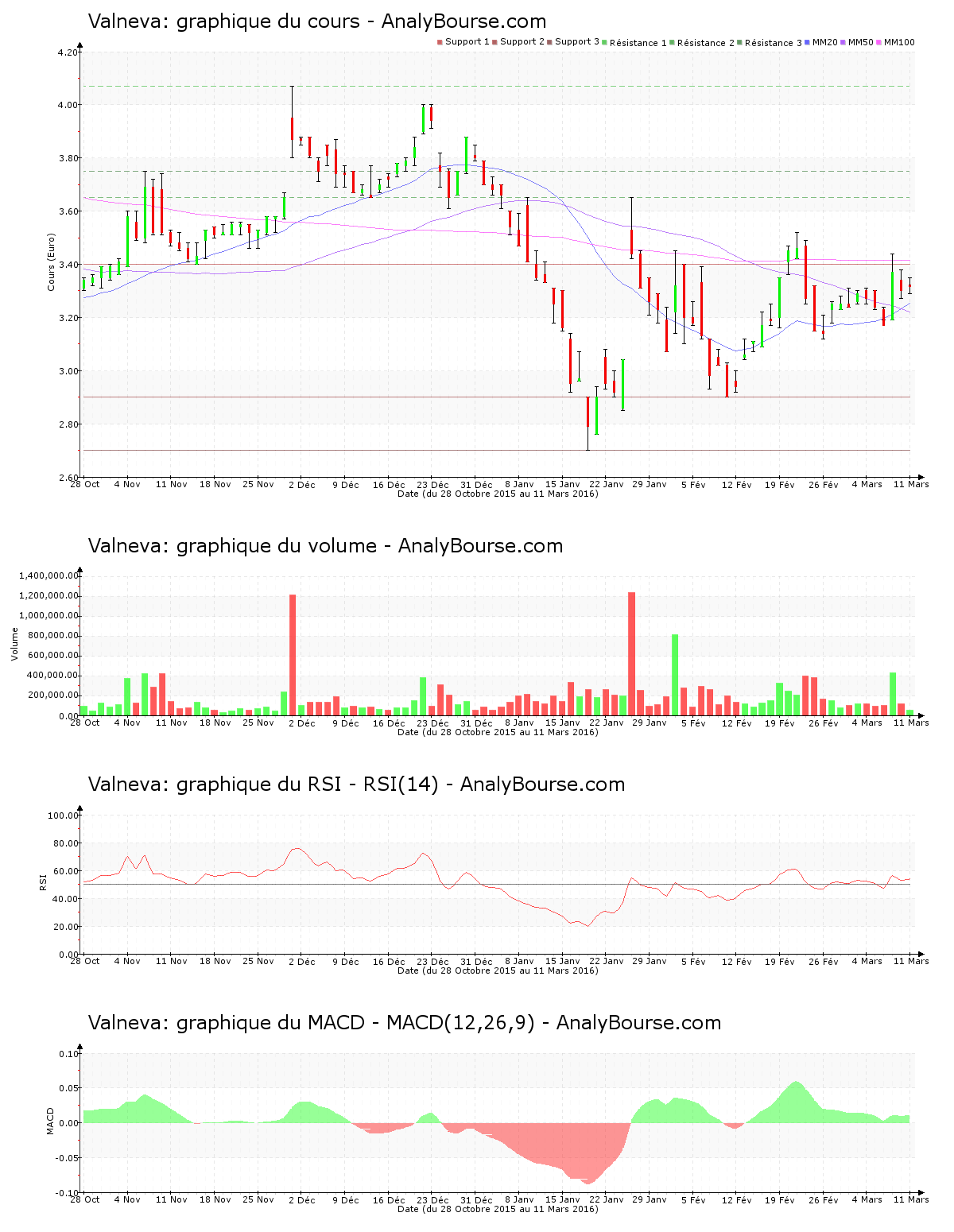954x1232 pixels.
Task: Click '2 Déc' date under price chart
Action: [x=302, y=484]
